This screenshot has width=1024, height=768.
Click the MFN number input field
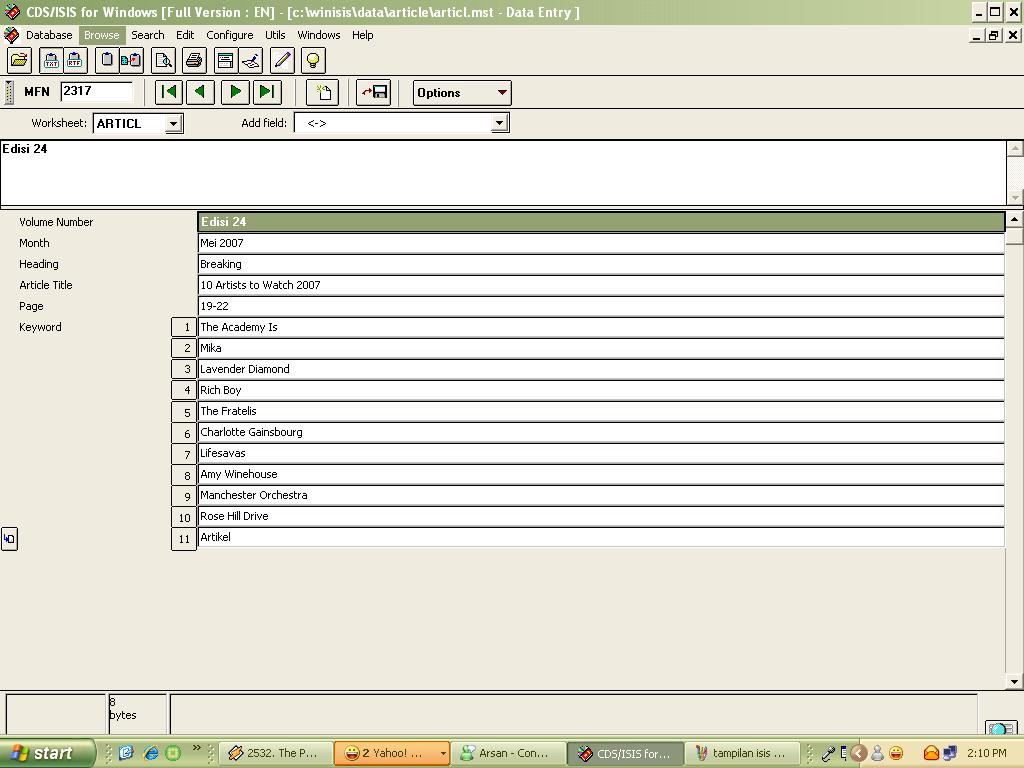pyautogui.click(x=96, y=91)
